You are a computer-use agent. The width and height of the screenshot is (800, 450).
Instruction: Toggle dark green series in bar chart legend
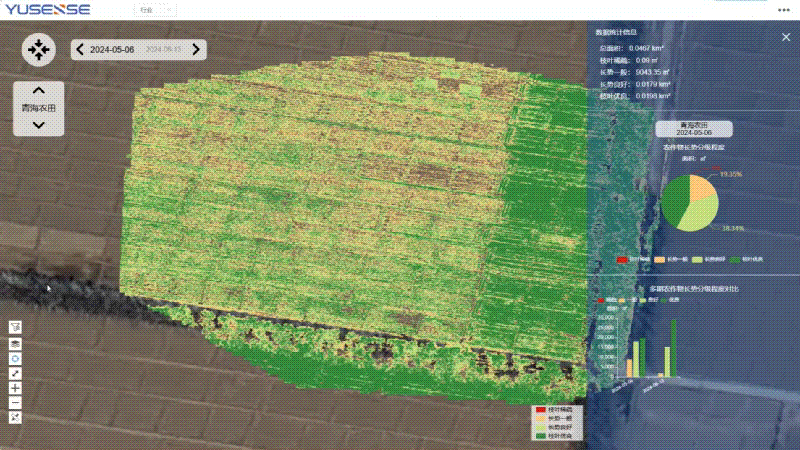pyautogui.click(x=663, y=299)
